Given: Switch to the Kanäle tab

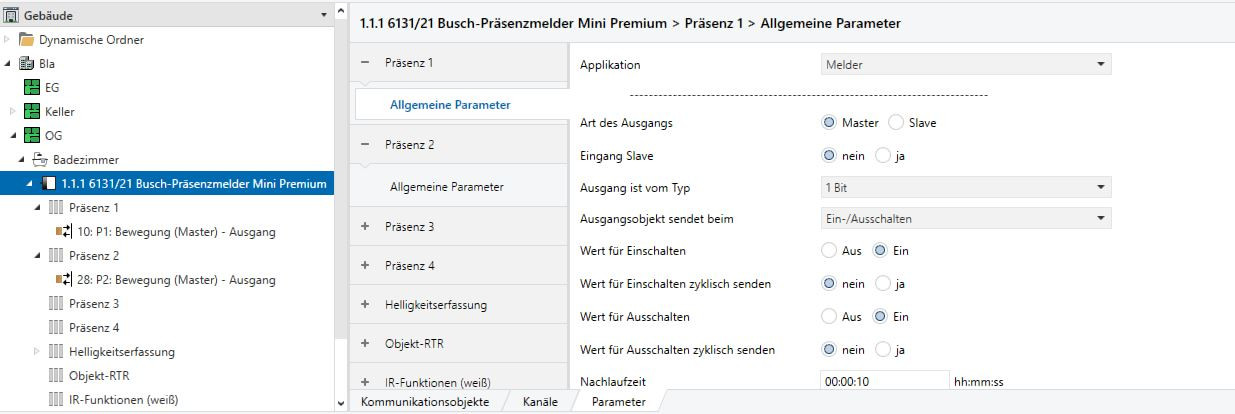Looking at the screenshot, I should 540,402.
